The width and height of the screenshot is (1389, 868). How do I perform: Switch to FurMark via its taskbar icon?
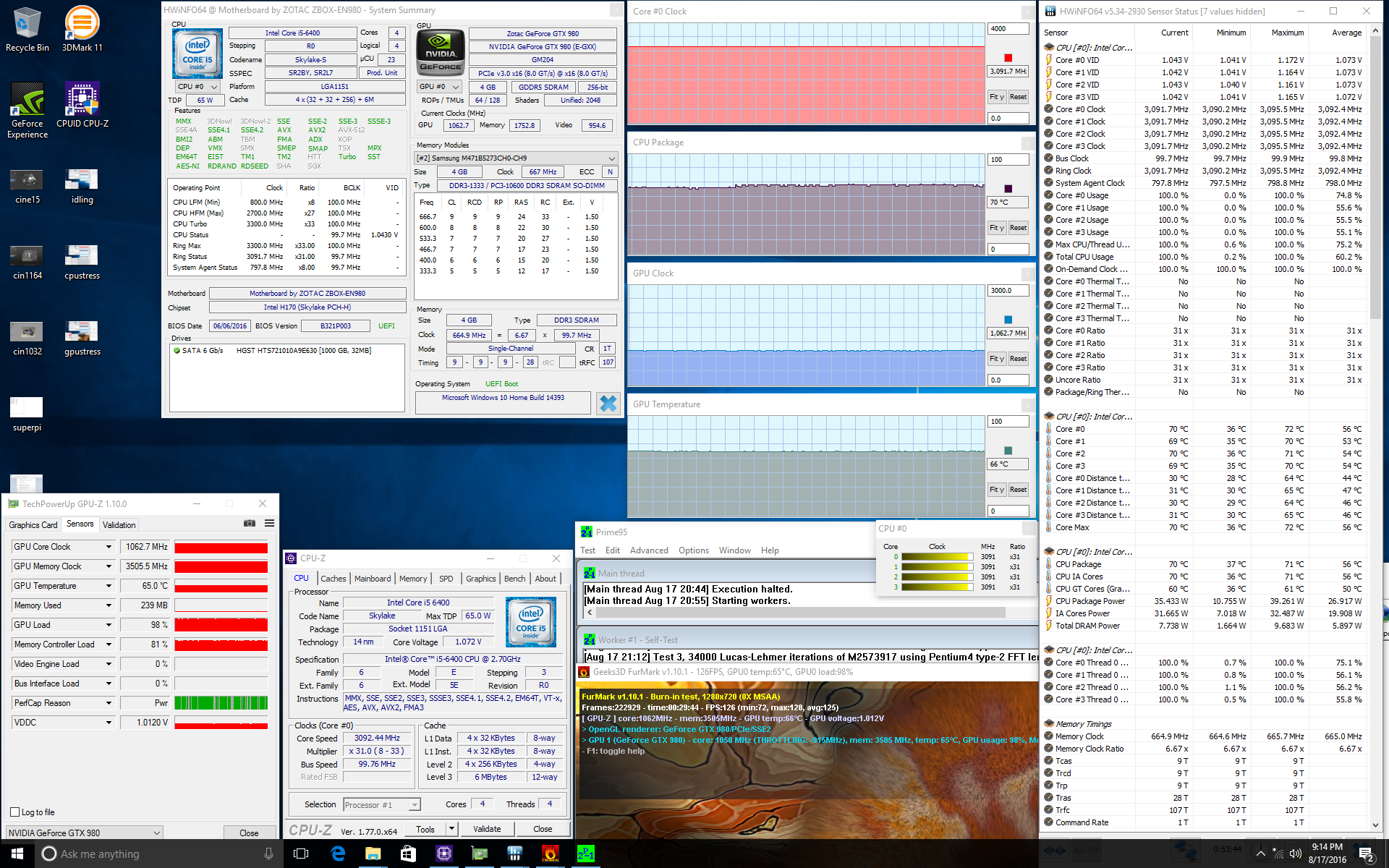[x=550, y=854]
